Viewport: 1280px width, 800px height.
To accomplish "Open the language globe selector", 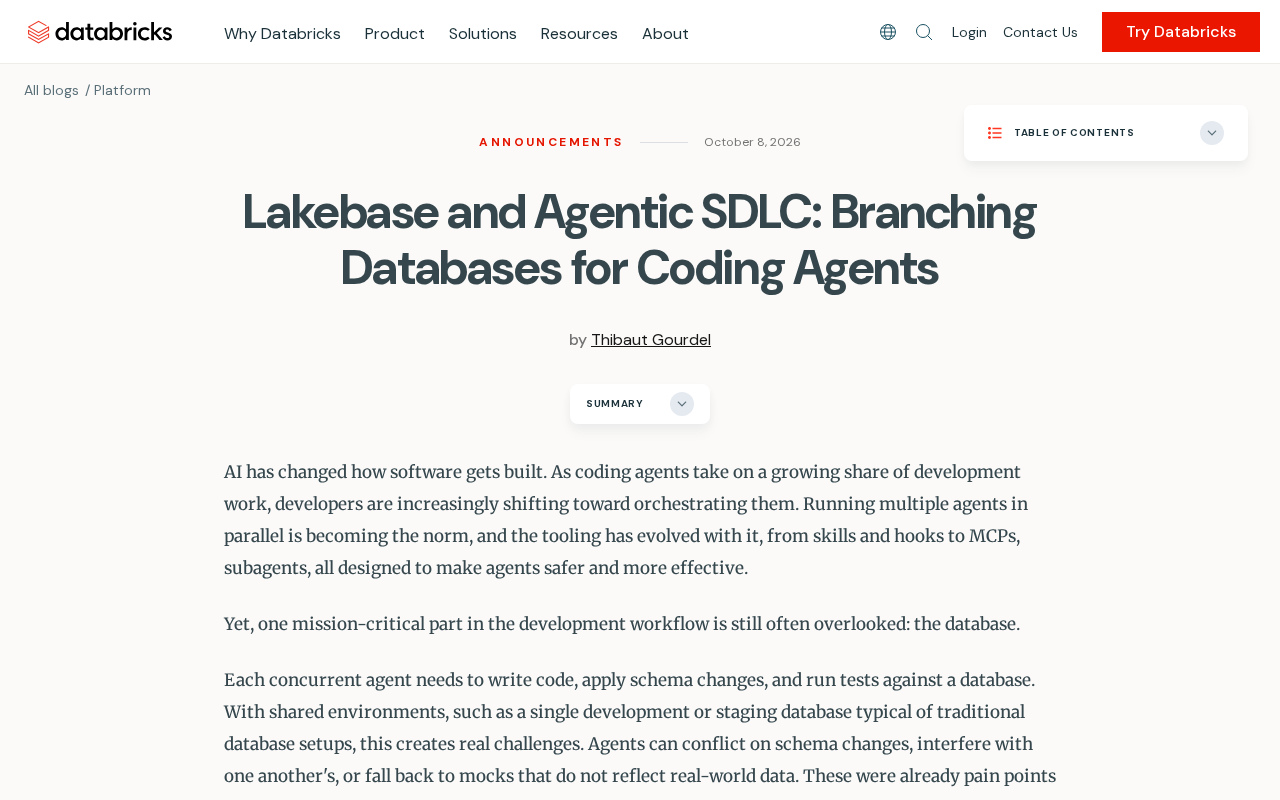I will 888,32.
